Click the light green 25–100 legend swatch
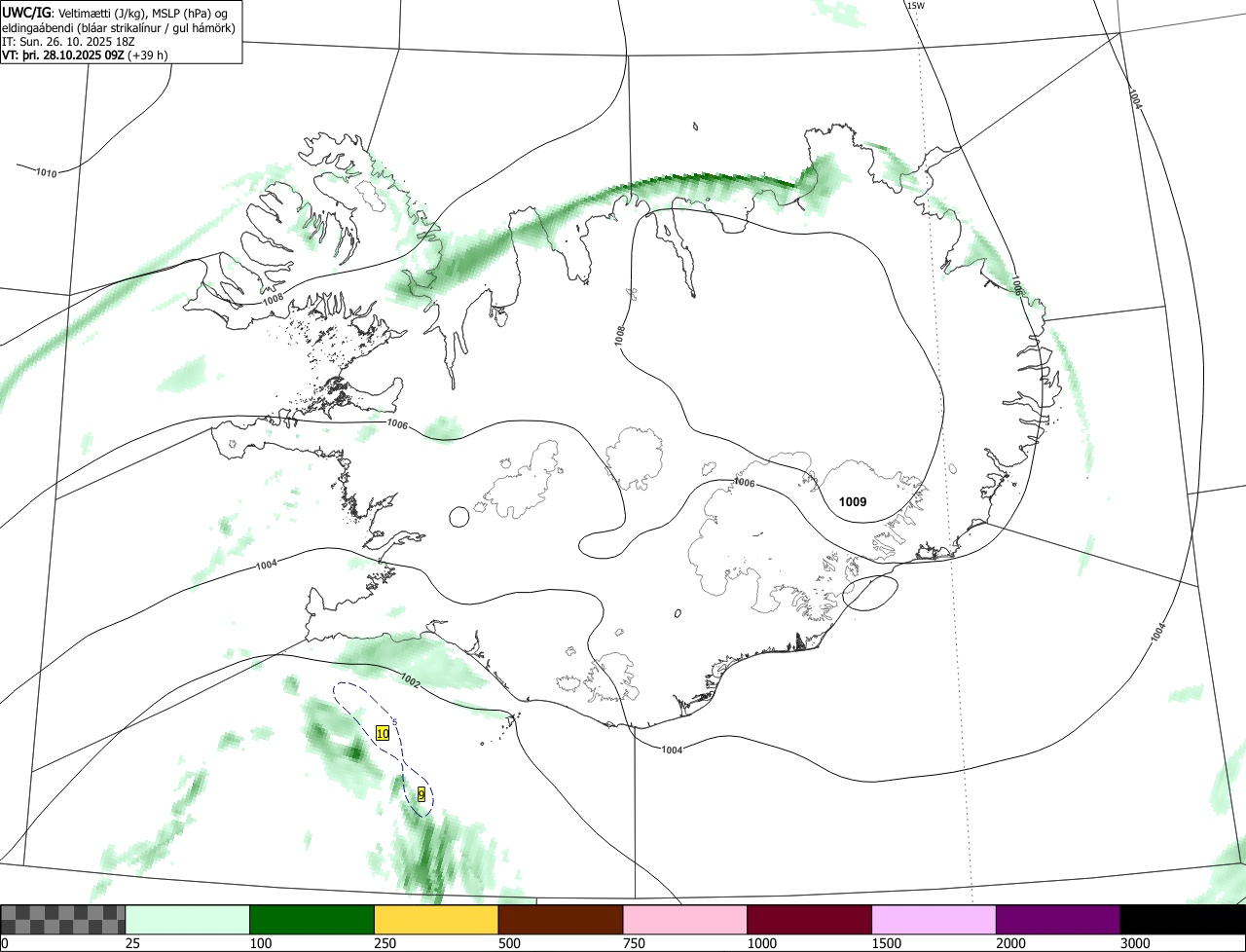 pyautogui.click(x=188, y=920)
